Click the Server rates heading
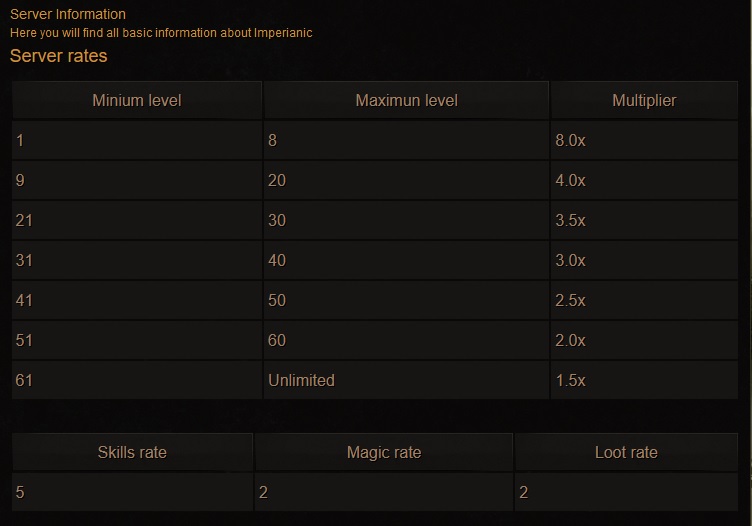The width and height of the screenshot is (752, 526). point(58,56)
